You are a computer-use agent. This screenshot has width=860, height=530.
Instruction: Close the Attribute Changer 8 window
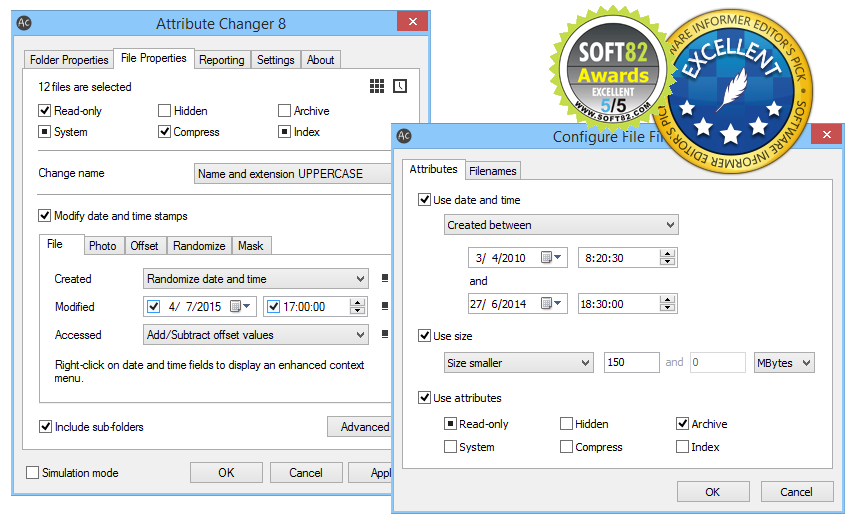click(413, 21)
